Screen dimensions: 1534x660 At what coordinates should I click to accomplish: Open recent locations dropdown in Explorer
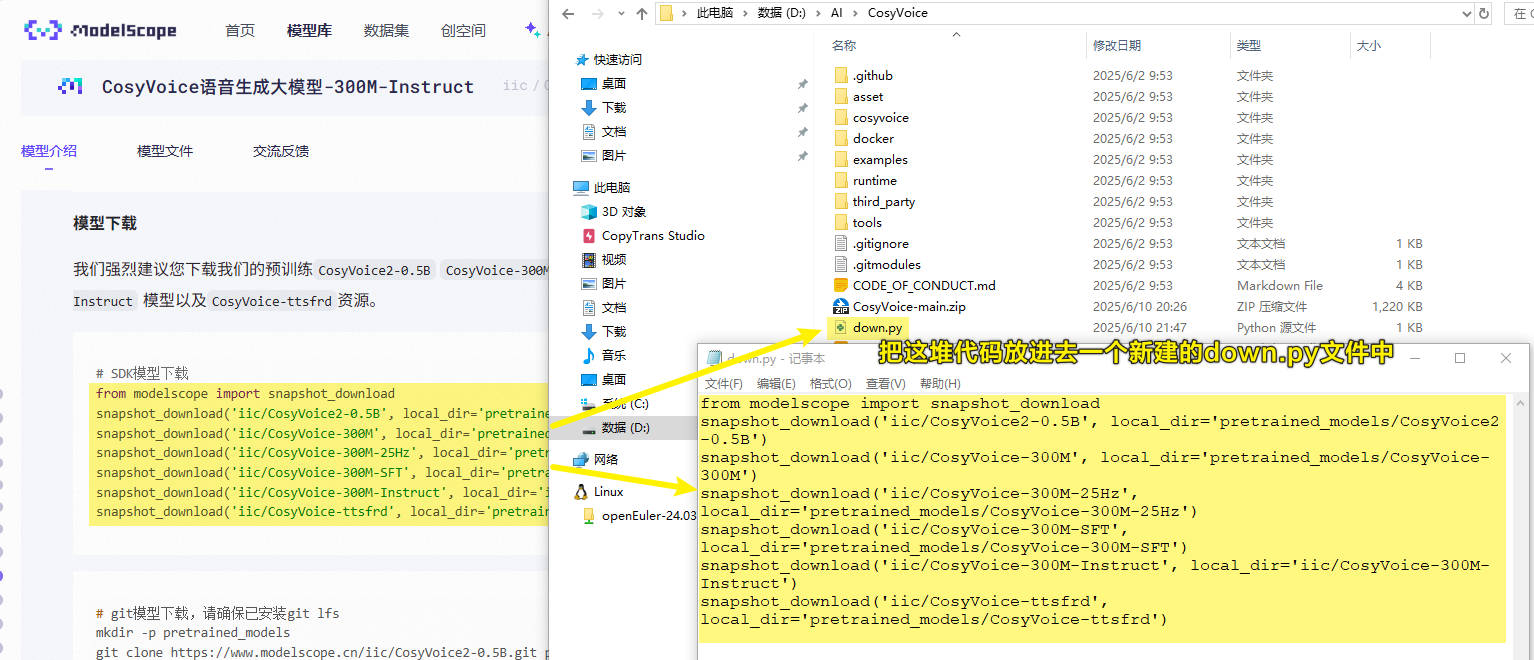(619, 14)
